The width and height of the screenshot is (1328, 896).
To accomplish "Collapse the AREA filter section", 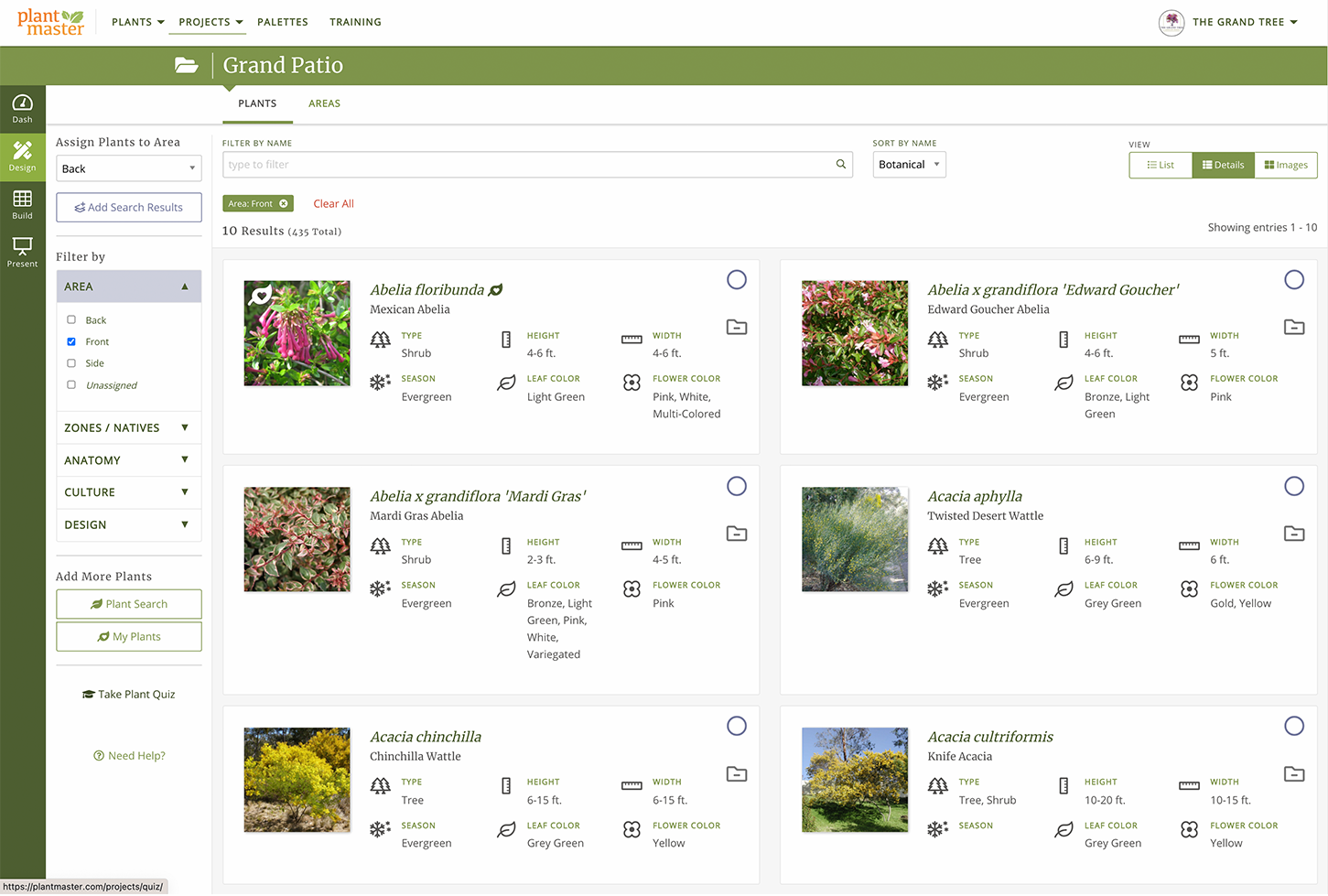I will pos(128,286).
